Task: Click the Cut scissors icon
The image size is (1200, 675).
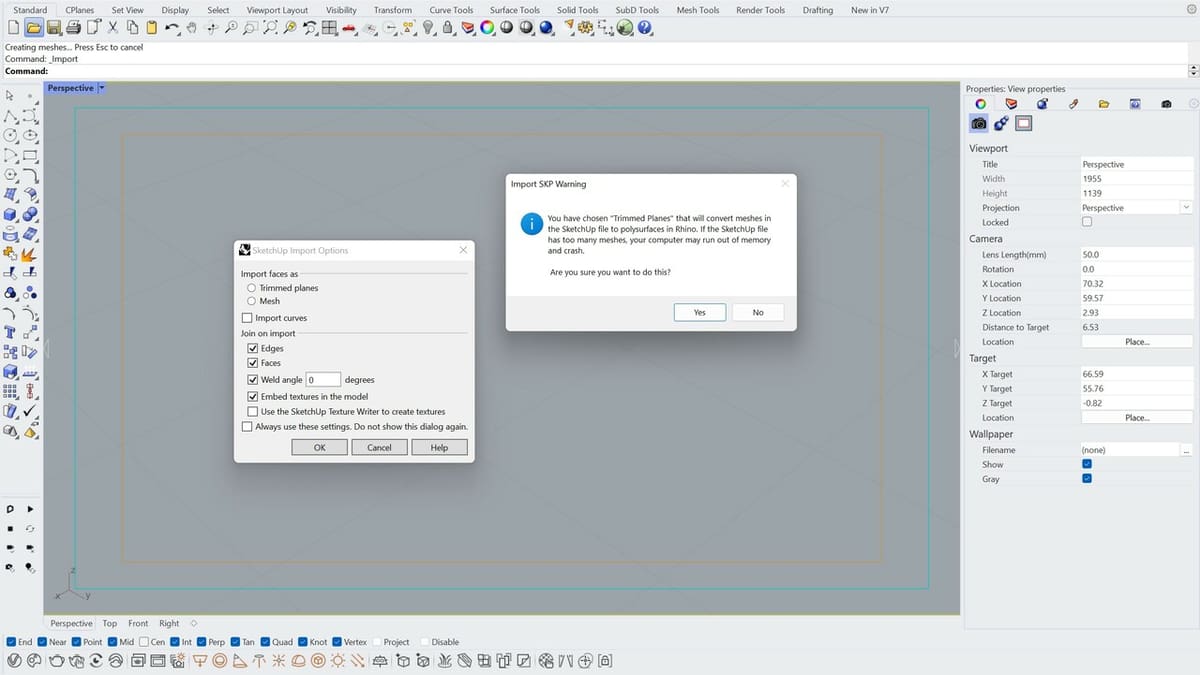Action: click(x=113, y=28)
